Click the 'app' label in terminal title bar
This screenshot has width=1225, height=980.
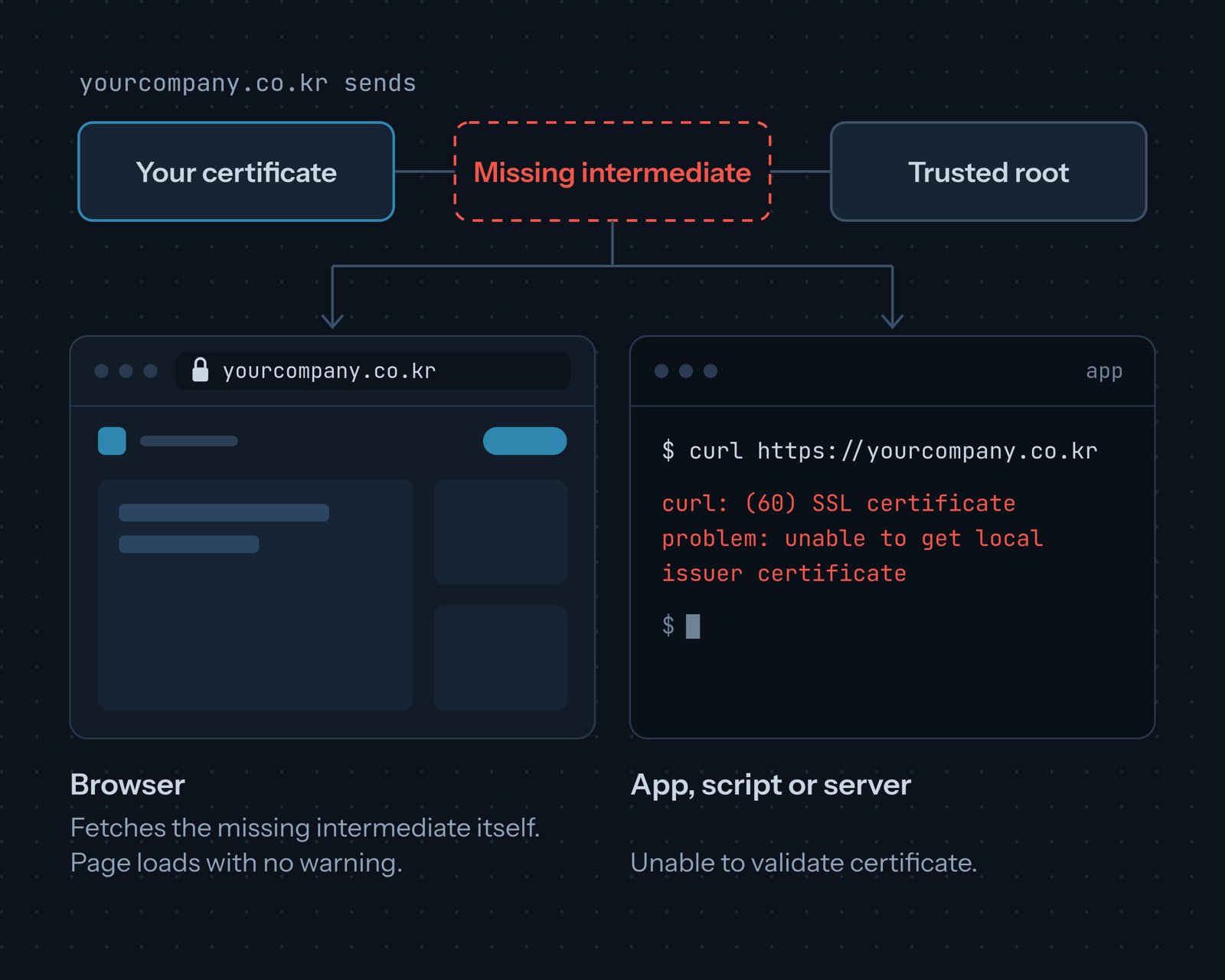tap(1104, 371)
